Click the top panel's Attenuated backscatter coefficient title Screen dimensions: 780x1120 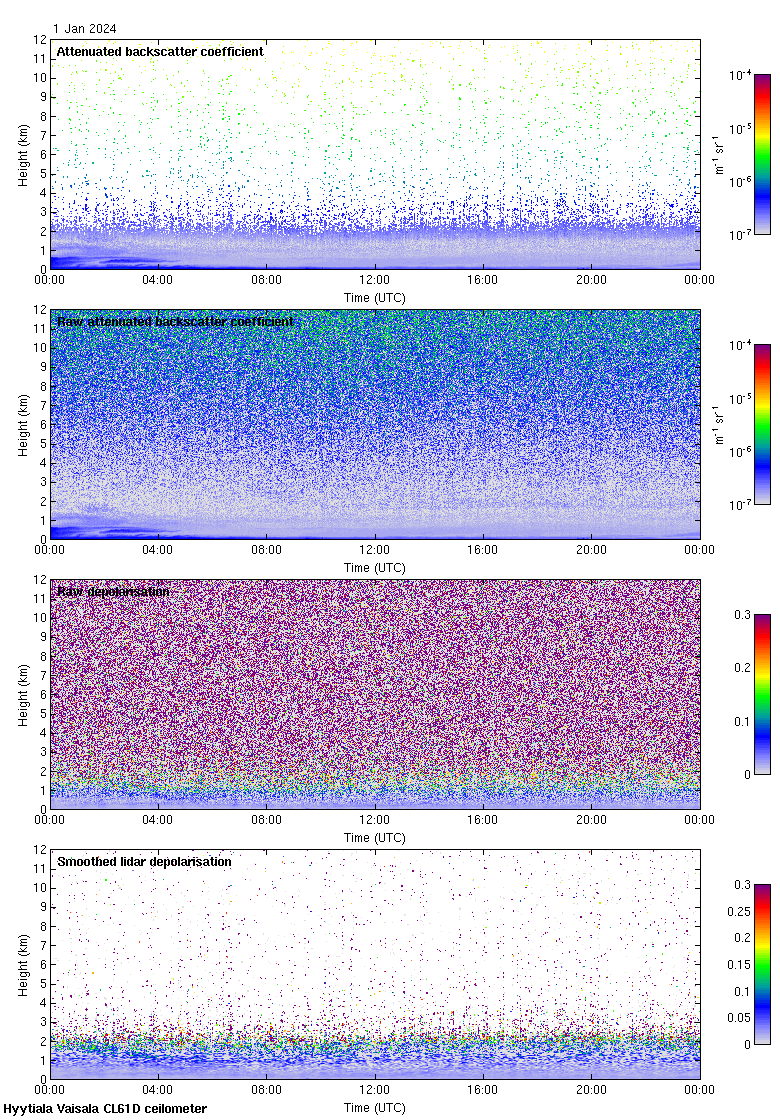[x=160, y=51]
